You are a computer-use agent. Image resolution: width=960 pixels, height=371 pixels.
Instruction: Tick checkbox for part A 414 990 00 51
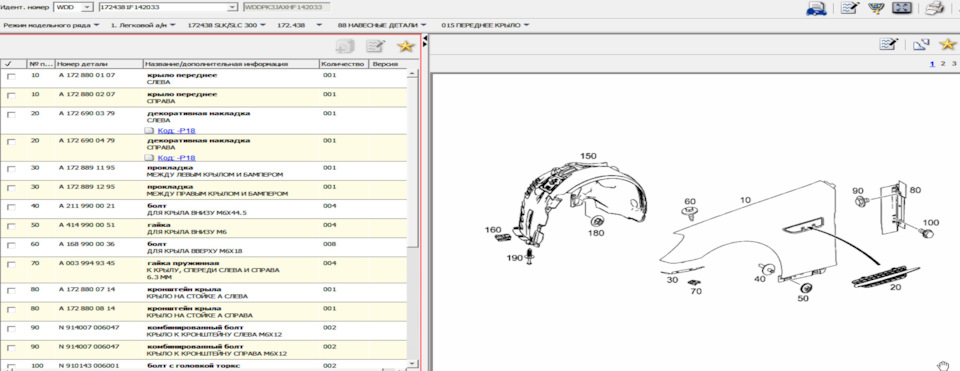pos(10,227)
